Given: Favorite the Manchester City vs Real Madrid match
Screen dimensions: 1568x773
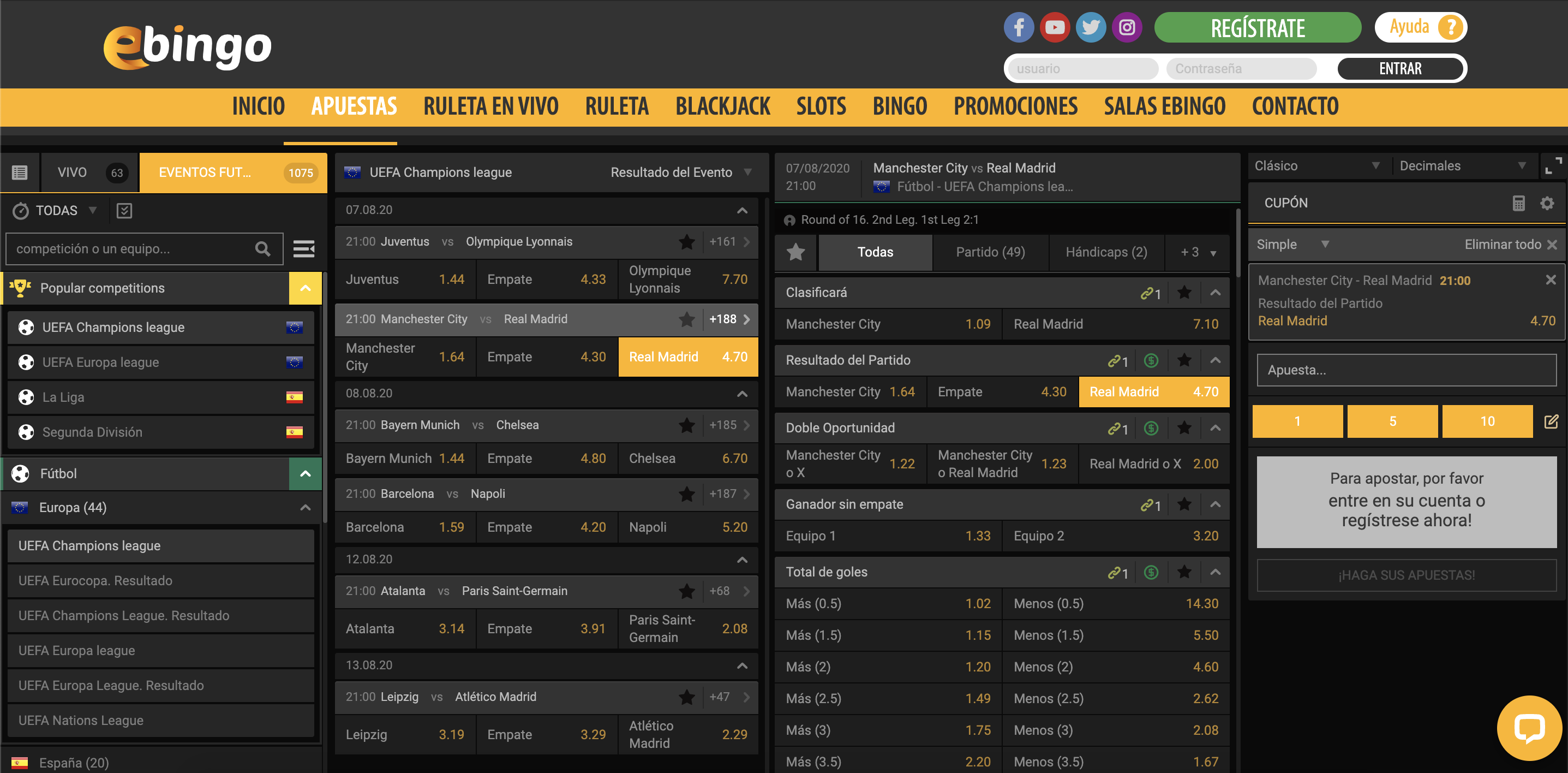Looking at the screenshot, I should coord(686,319).
